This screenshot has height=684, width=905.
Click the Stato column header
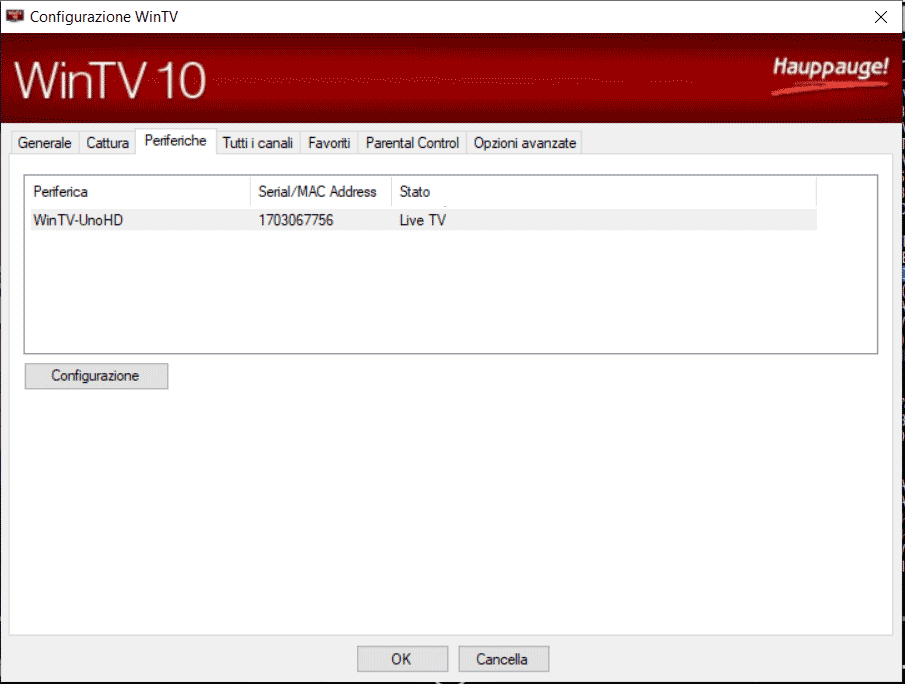point(604,192)
